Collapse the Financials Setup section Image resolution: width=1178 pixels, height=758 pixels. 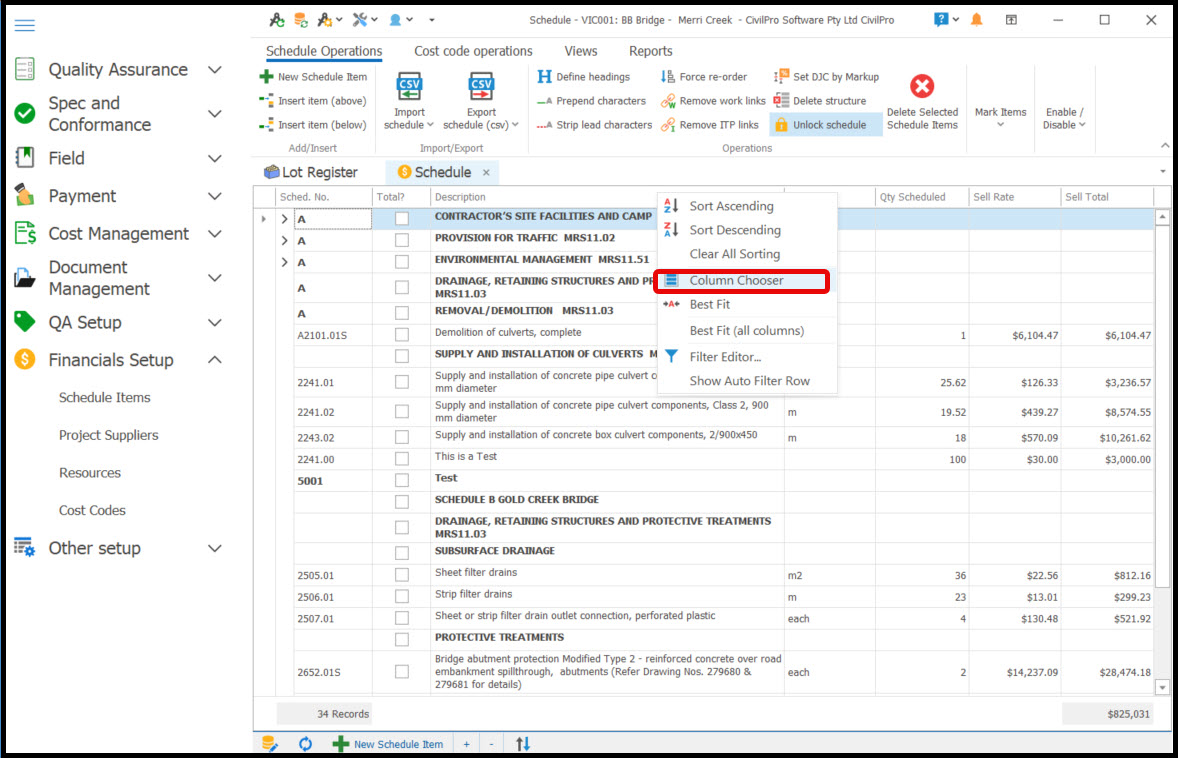pyautogui.click(x=214, y=360)
